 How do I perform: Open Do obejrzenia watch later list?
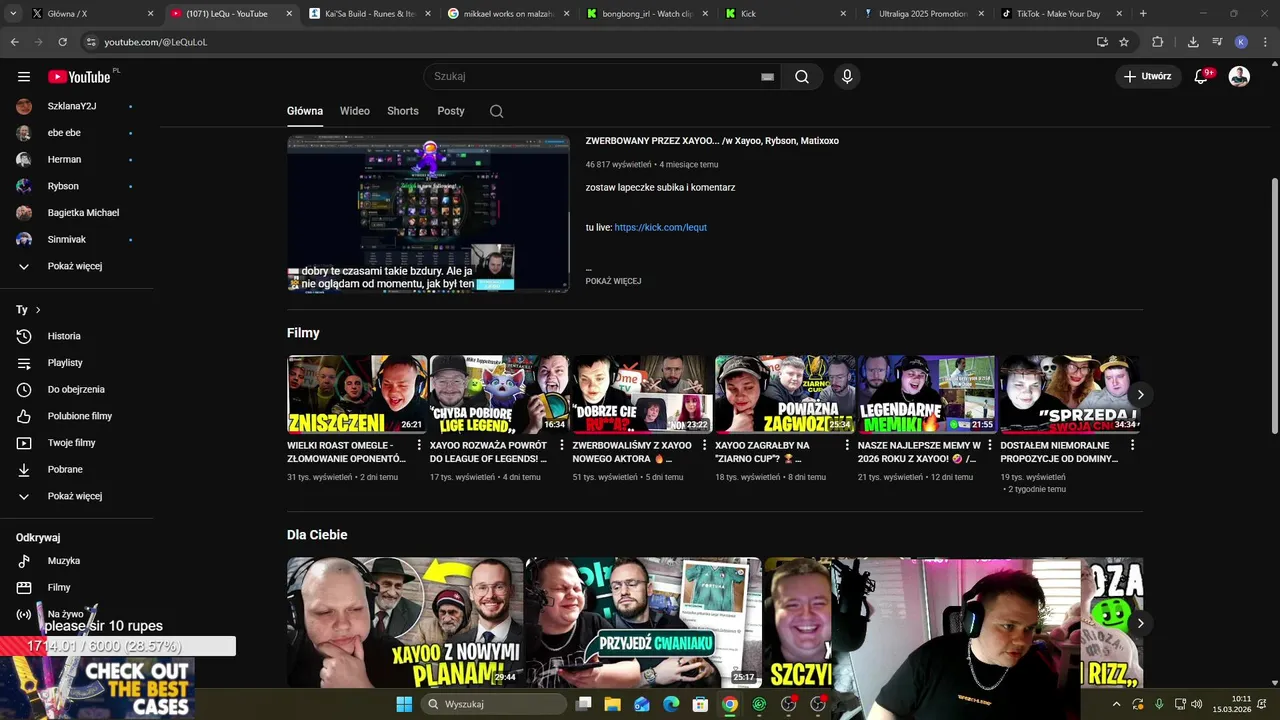coord(77,389)
